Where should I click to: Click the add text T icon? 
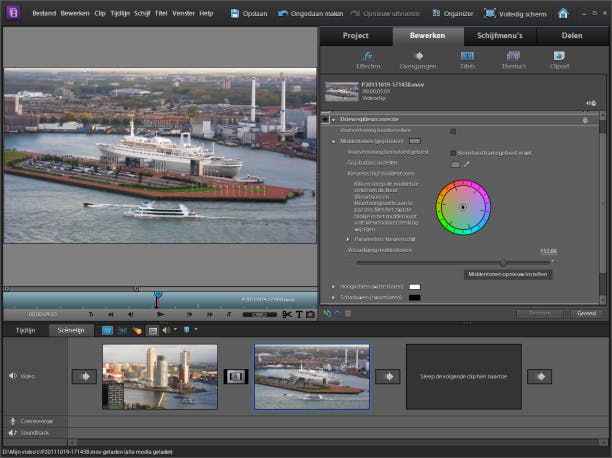pos(298,314)
